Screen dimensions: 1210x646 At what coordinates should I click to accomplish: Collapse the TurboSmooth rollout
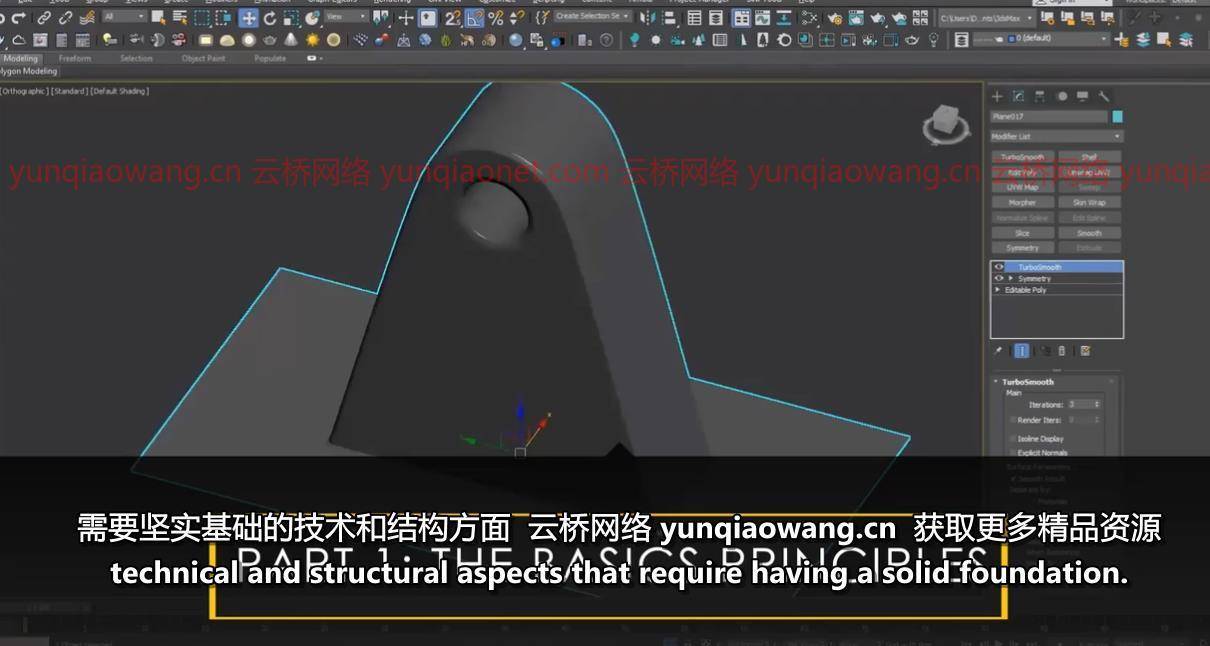(x=997, y=382)
